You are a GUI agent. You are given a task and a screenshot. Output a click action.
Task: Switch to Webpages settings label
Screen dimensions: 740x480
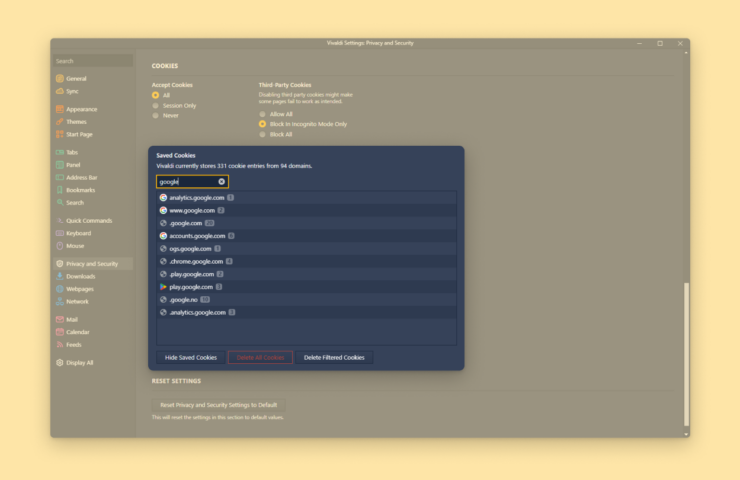pos(80,289)
